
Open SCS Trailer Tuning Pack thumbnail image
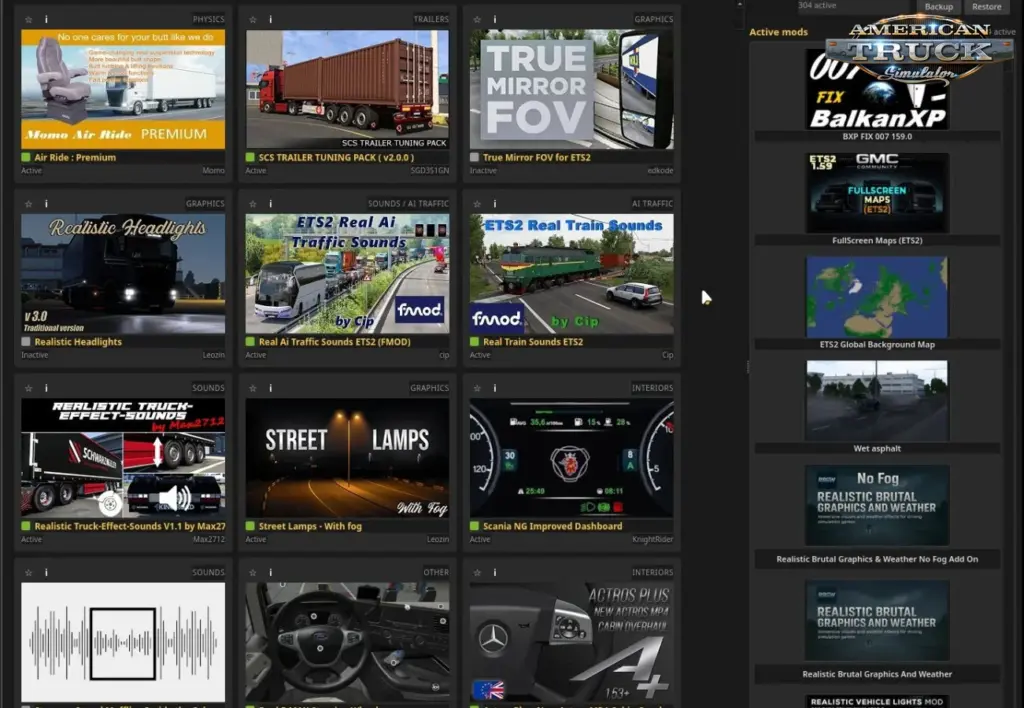(347, 89)
